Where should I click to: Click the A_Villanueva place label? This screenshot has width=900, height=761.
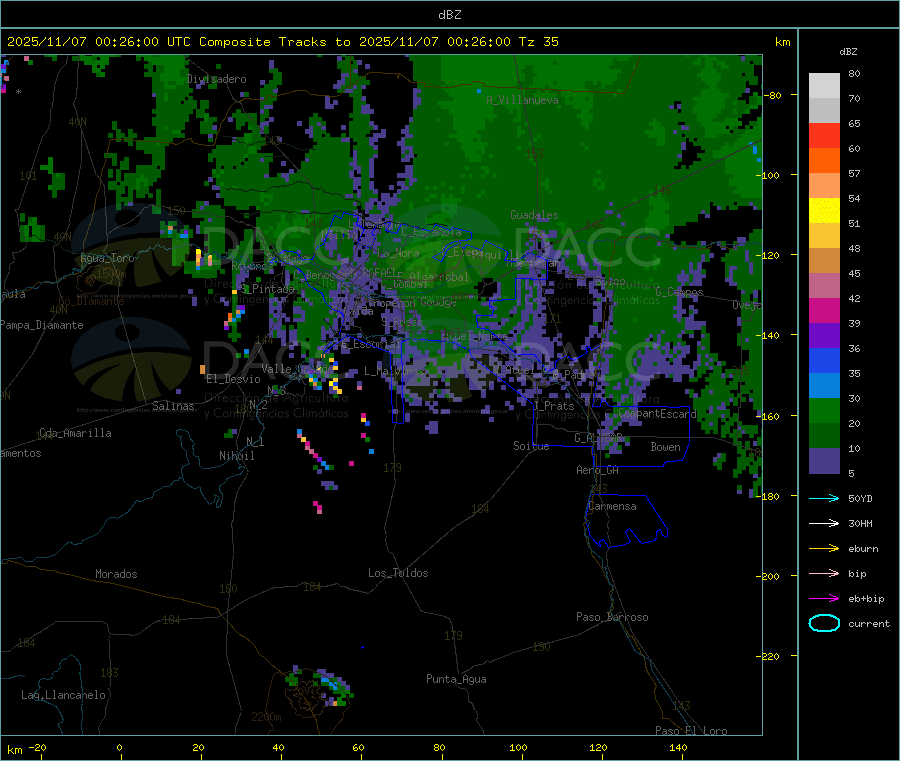point(522,100)
